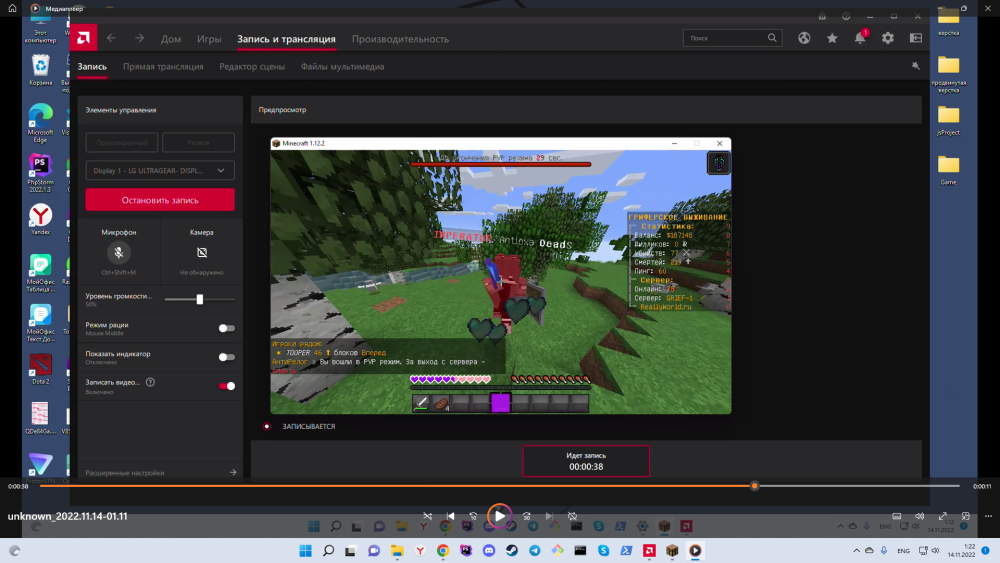Screen dimensions: 1000x563
Task: Open the jsProject desktop folder
Action: (x=948, y=120)
